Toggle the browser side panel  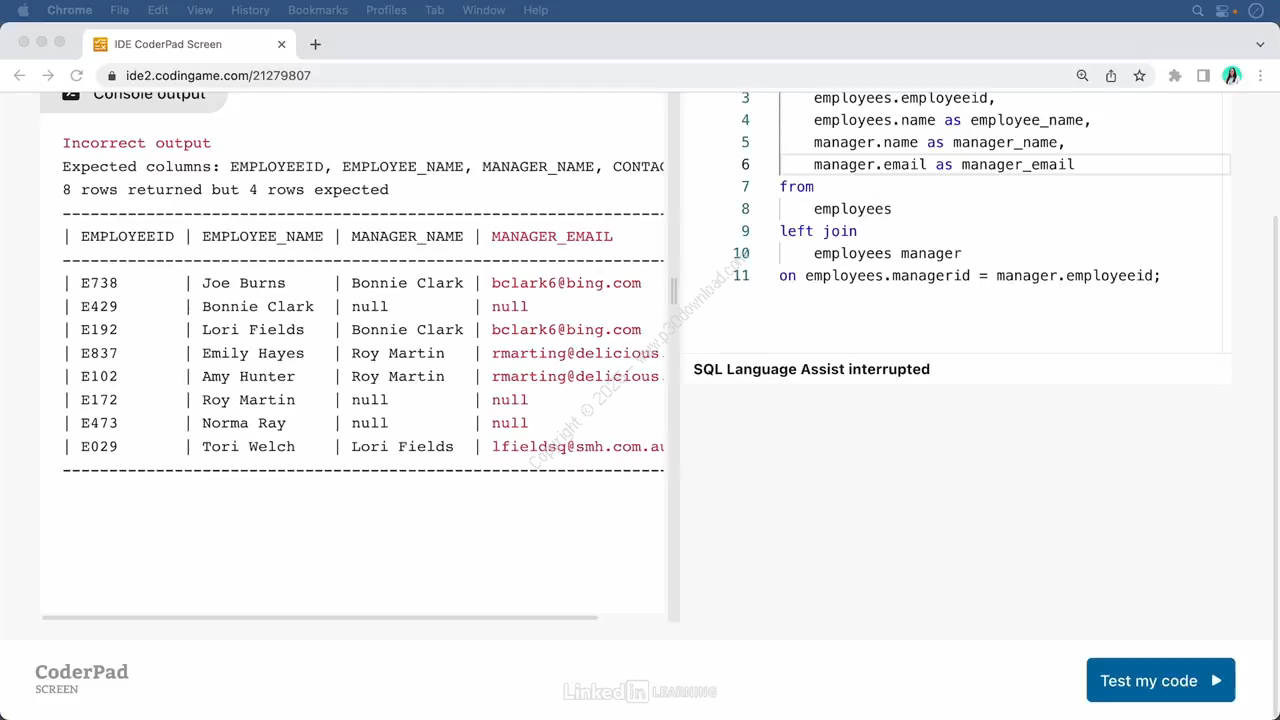pyautogui.click(x=1203, y=76)
